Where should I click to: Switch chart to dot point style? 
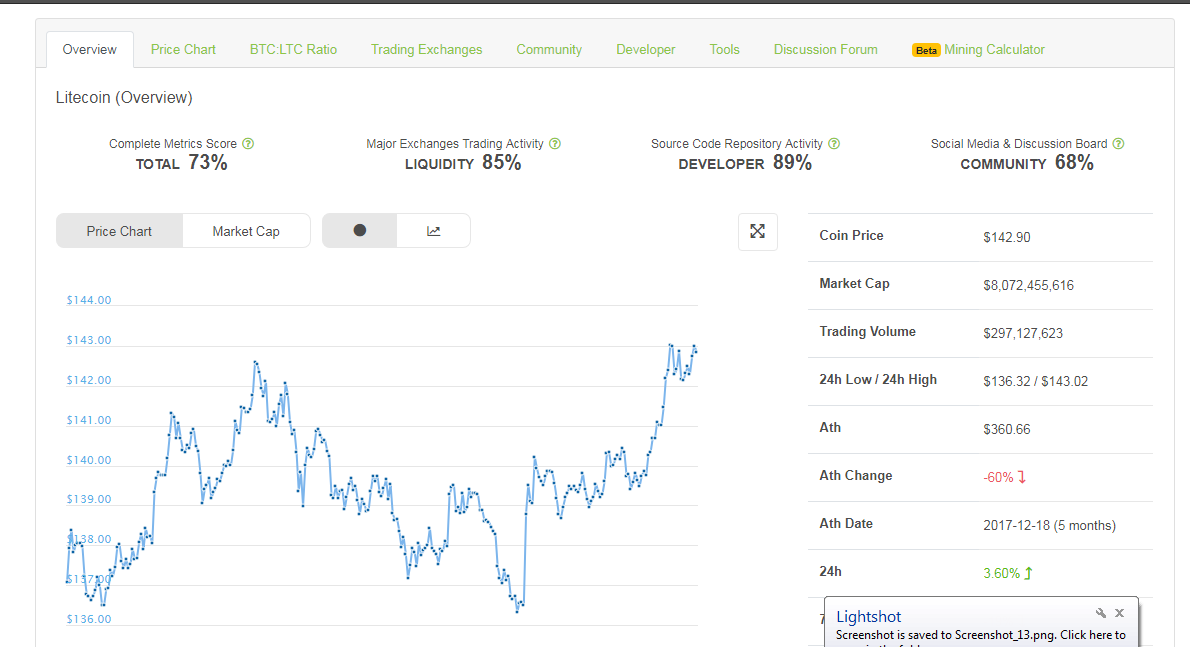pyautogui.click(x=360, y=231)
